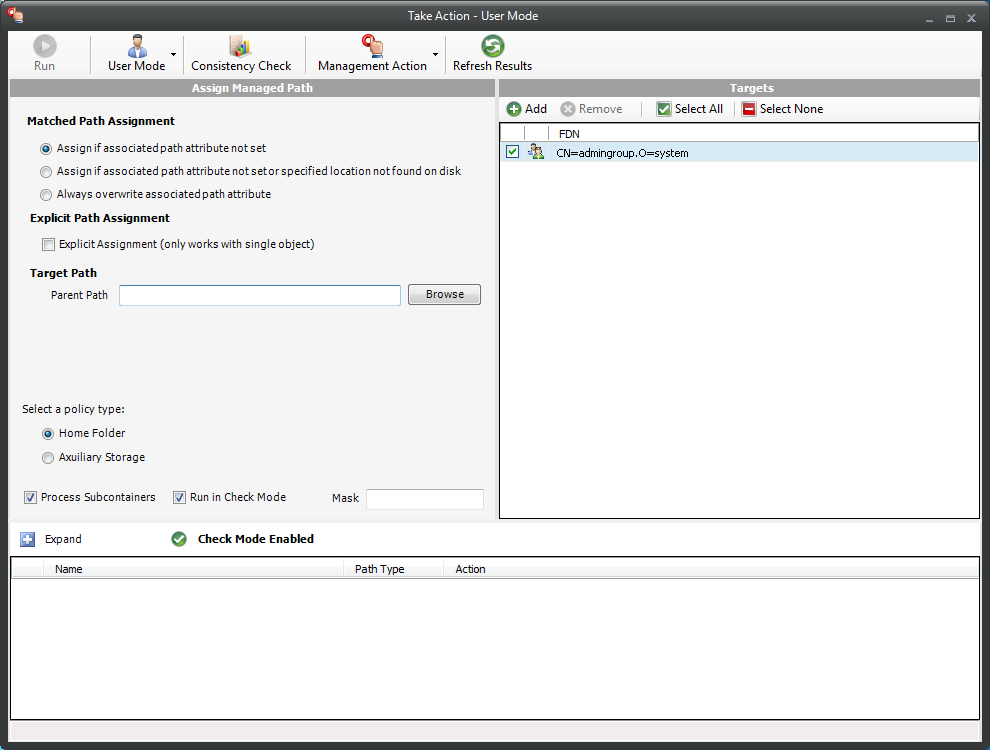The height and width of the screenshot is (754, 994).
Task: Click the green Add plus icon
Action: pyautogui.click(x=514, y=110)
